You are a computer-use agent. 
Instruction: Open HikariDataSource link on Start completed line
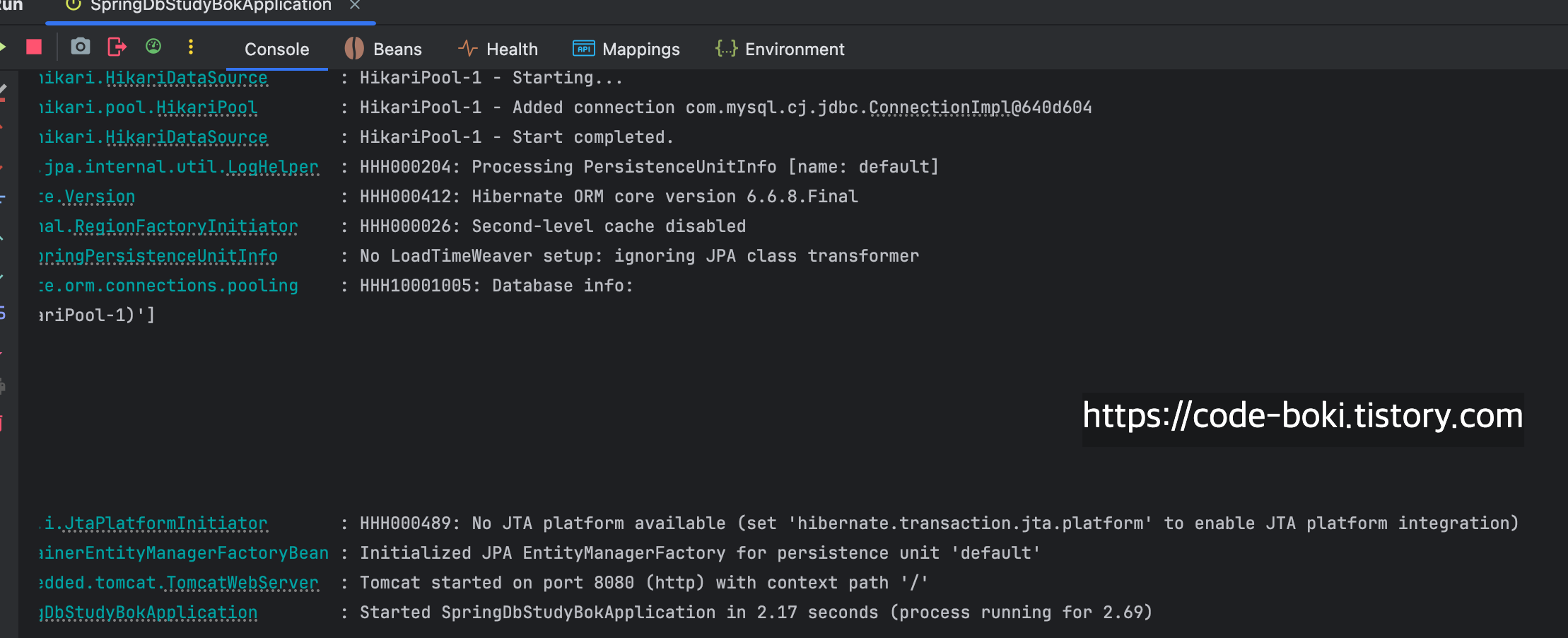tap(187, 137)
